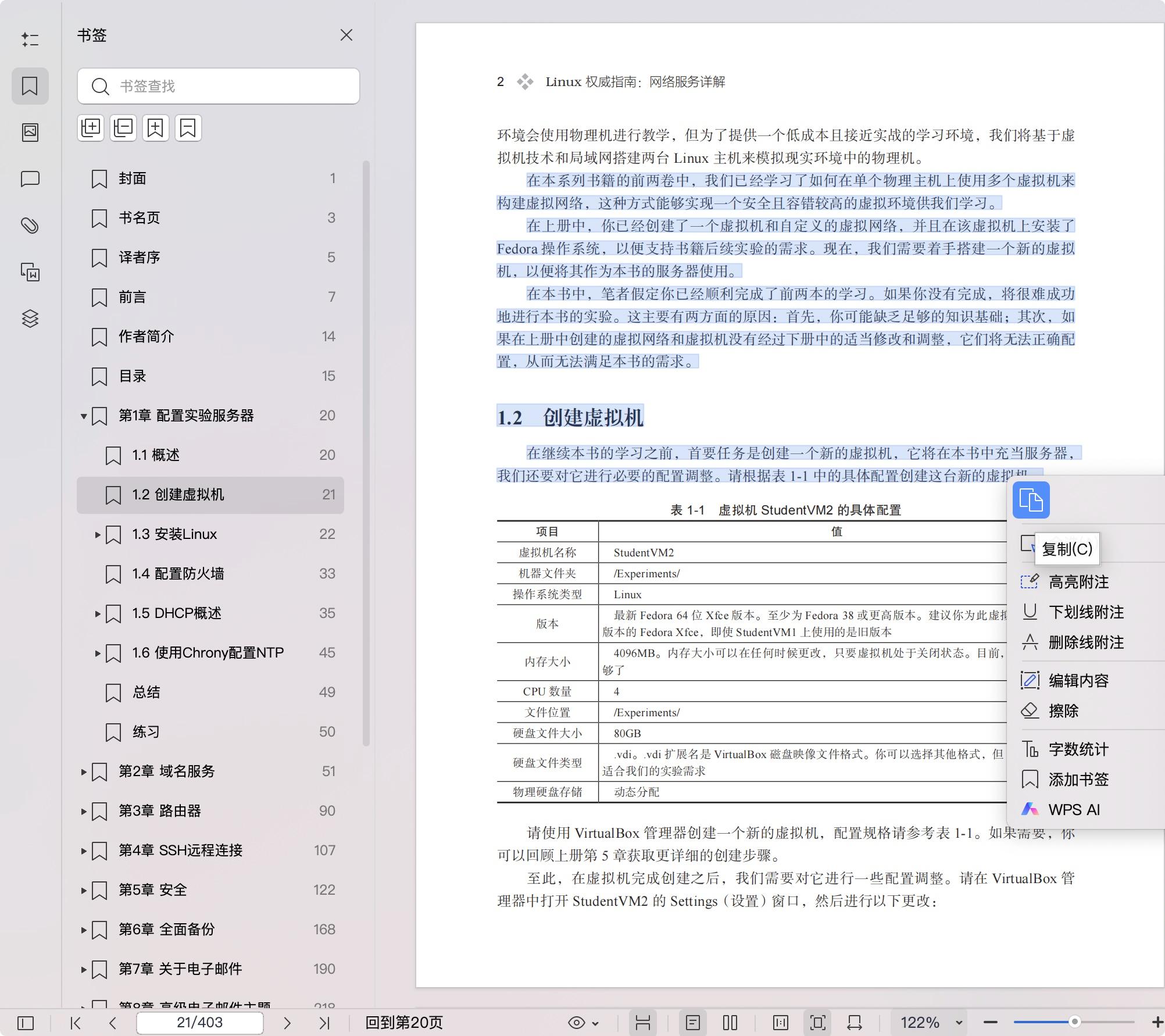Click the PDF to Word export icon
This screenshot has width=1165, height=1036.
point(30,272)
